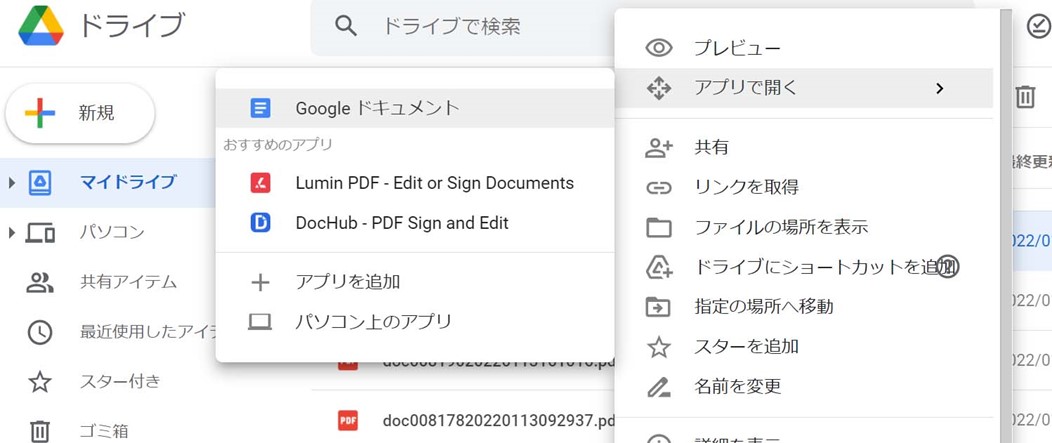Select プレビュー in context menu
The image size is (1052, 443).
[804, 48]
